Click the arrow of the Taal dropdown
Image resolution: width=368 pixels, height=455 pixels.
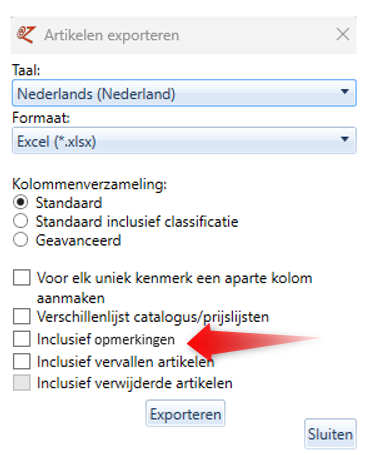tap(345, 91)
